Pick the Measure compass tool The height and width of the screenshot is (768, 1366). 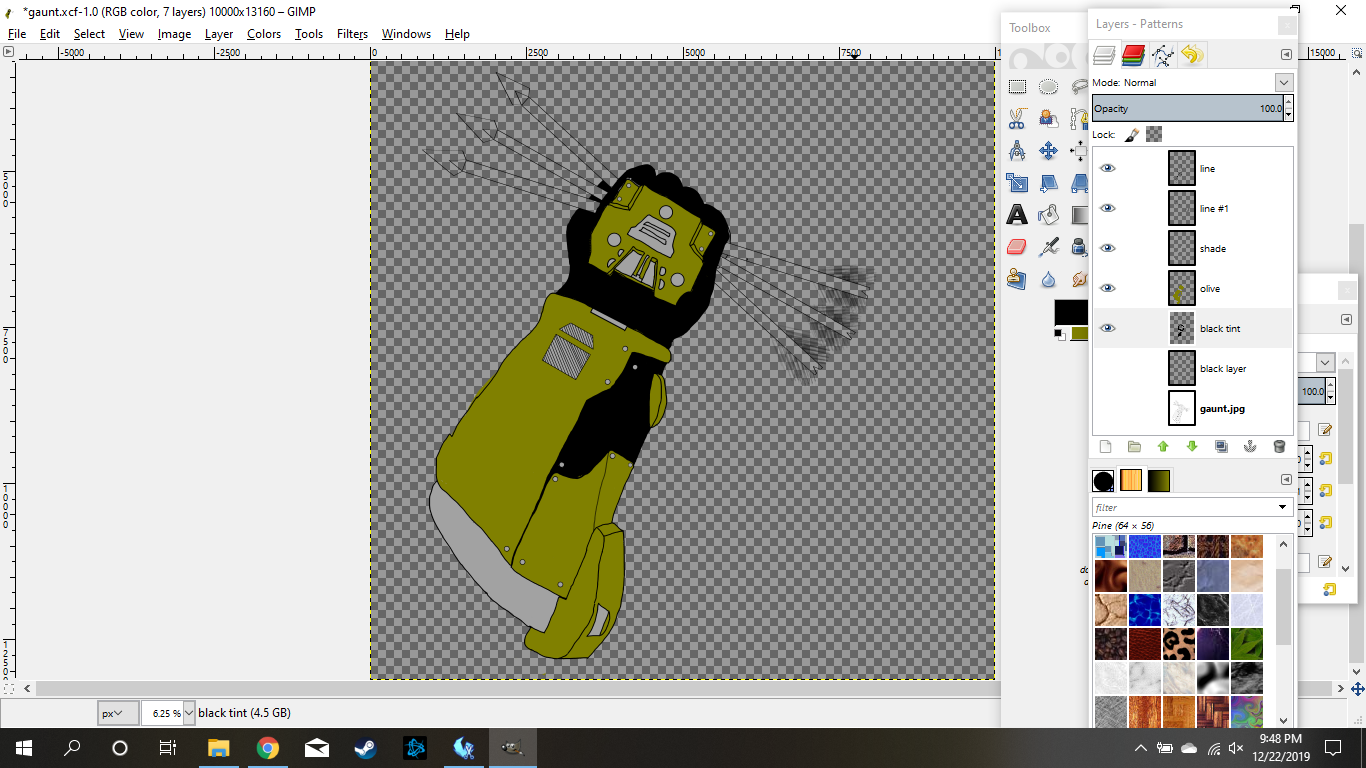1017,151
